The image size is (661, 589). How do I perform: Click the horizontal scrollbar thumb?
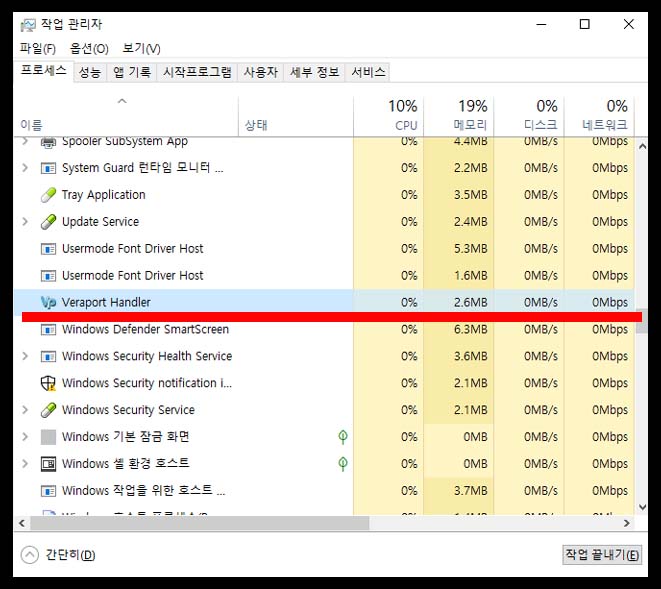coord(200,523)
